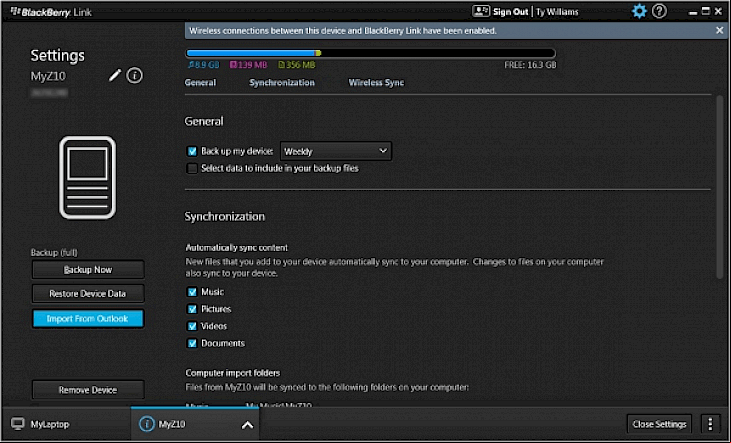
Task: Uncheck the Documents sync checkbox
Action: [192, 343]
